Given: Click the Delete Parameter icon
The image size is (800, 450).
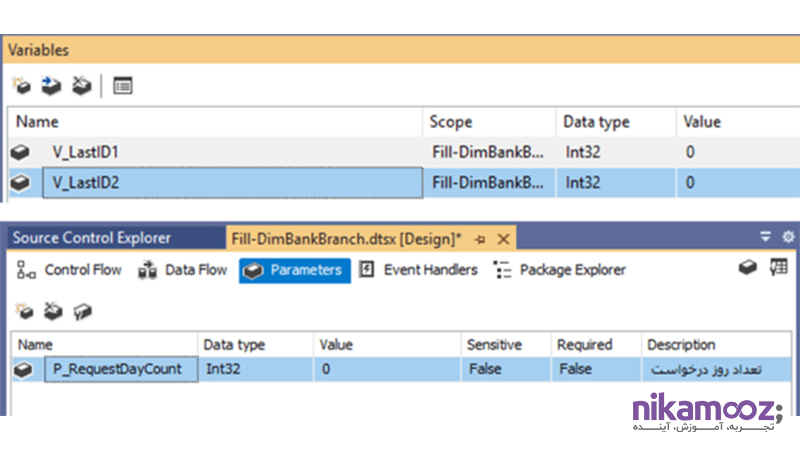Looking at the screenshot, I should [x=52, y=312].
